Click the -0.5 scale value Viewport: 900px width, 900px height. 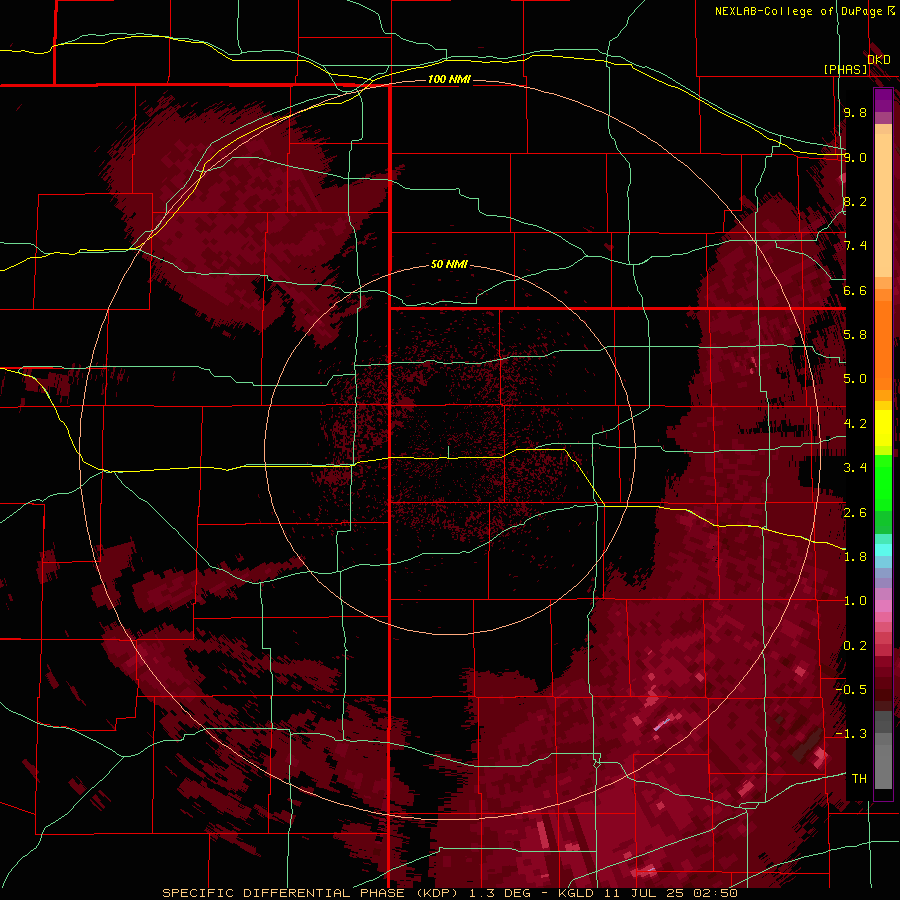(851, 690)
